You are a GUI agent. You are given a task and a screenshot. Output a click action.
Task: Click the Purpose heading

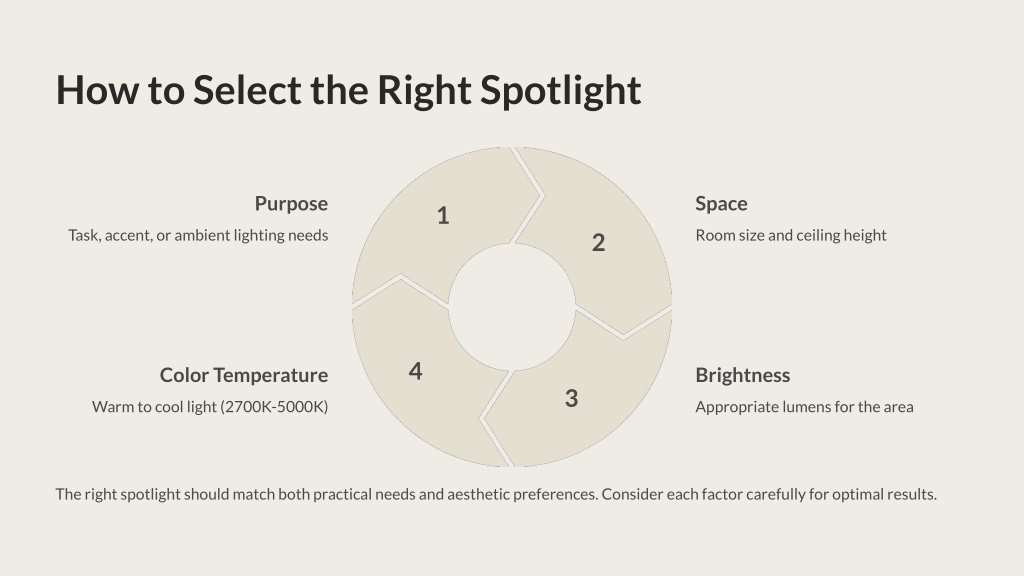291,204
